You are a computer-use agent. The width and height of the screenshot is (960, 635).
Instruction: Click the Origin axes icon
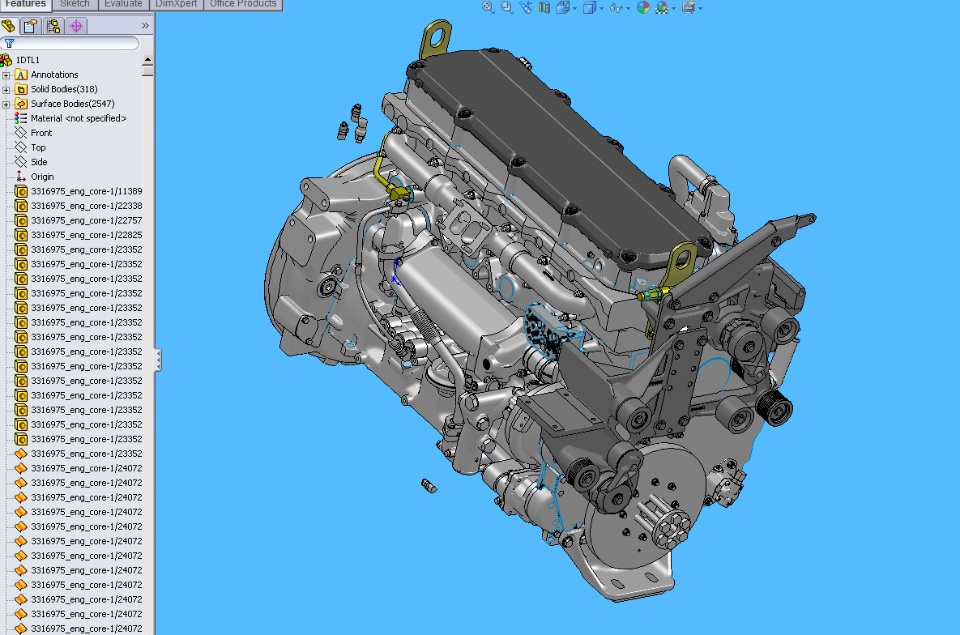[x=21, y=177]
